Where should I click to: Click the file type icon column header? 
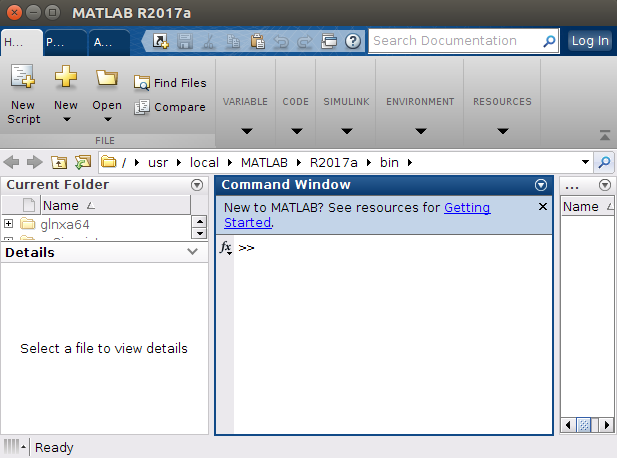[x=29, y=205]
